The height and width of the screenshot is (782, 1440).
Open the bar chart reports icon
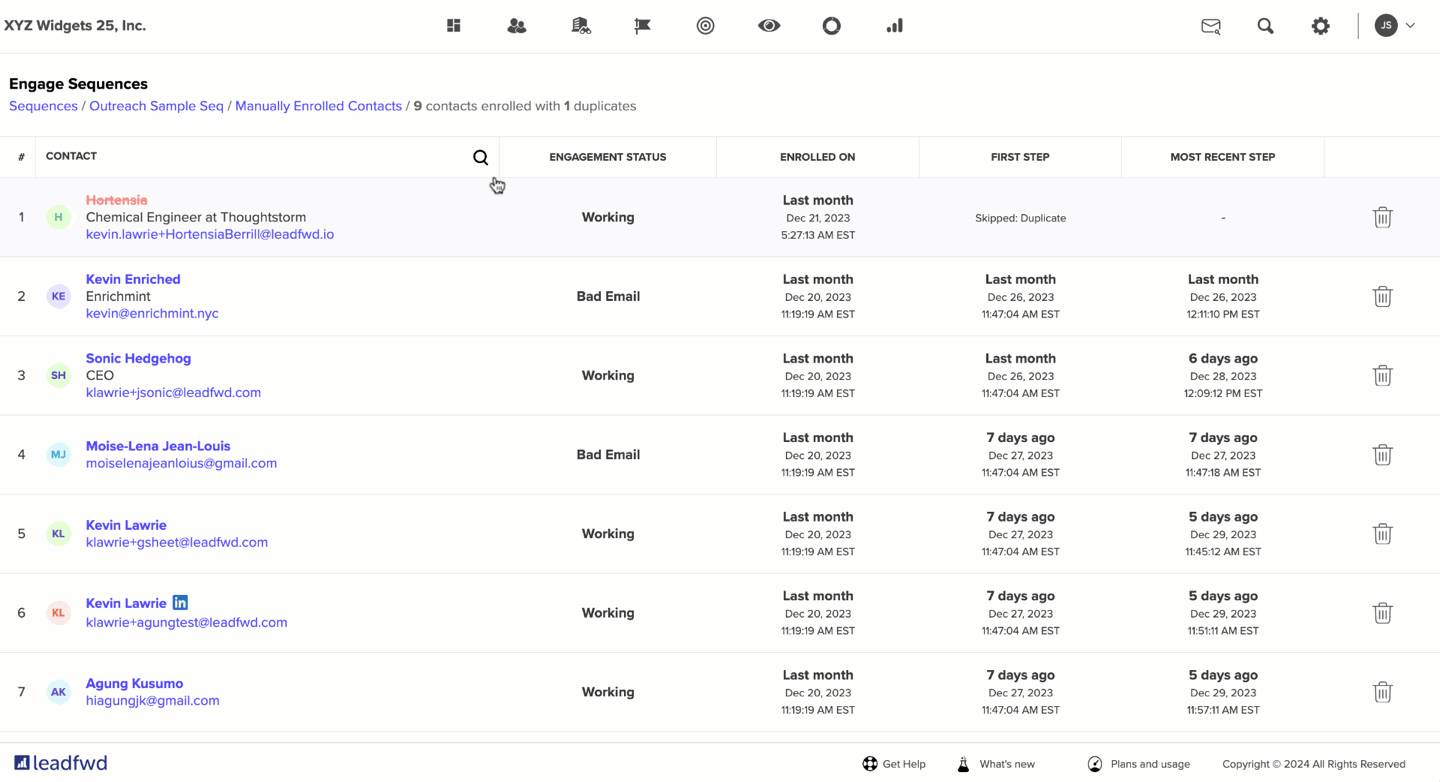click(894, 26)
